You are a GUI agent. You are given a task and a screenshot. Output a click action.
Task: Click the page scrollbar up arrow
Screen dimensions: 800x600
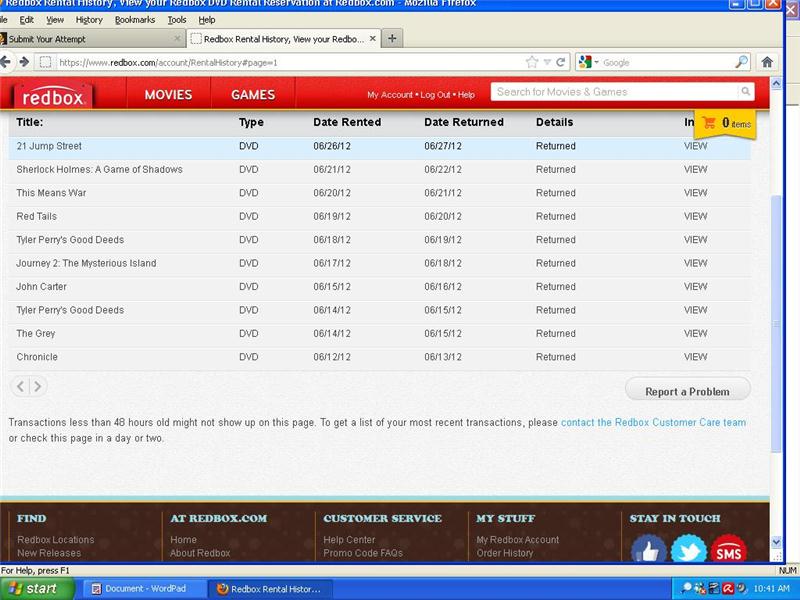point(776,83)
